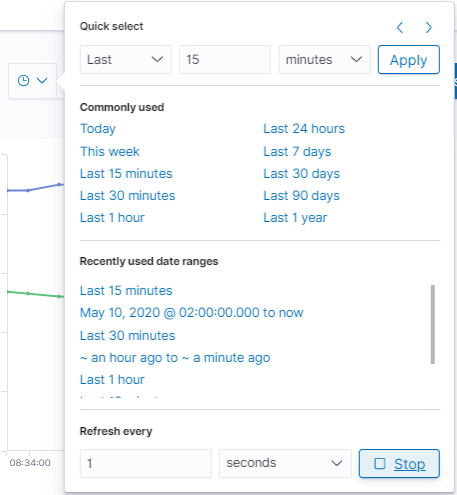Click the recently used ranges scrollbar
The height and width of the screenshot is (495, 457).
433,324
